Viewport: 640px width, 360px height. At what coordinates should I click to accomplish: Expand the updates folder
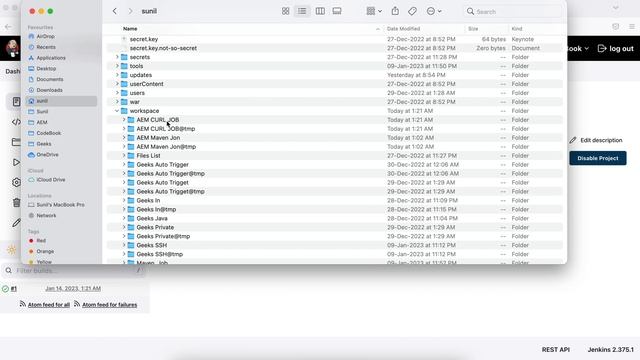point(117,75)
